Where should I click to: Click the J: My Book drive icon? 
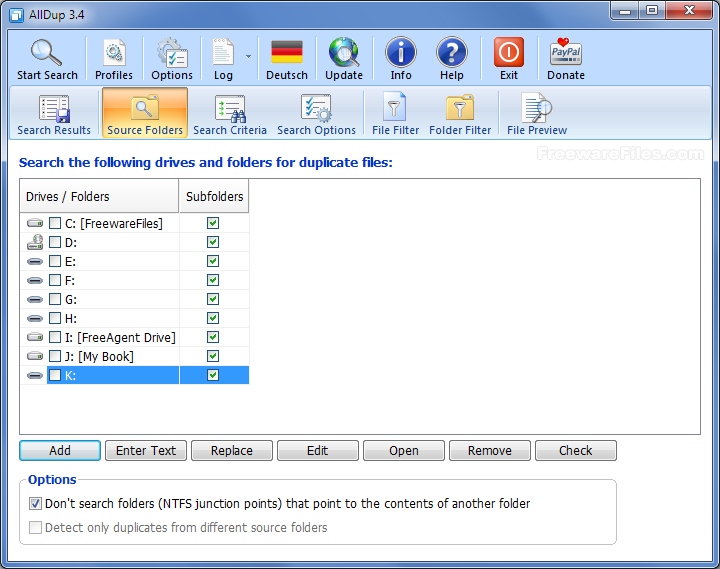coord(35,356)
